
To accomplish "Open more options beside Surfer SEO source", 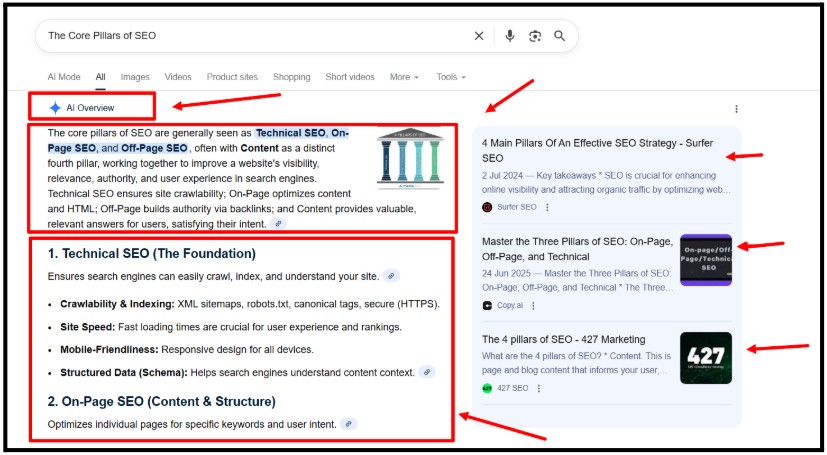I will point(547,207).
